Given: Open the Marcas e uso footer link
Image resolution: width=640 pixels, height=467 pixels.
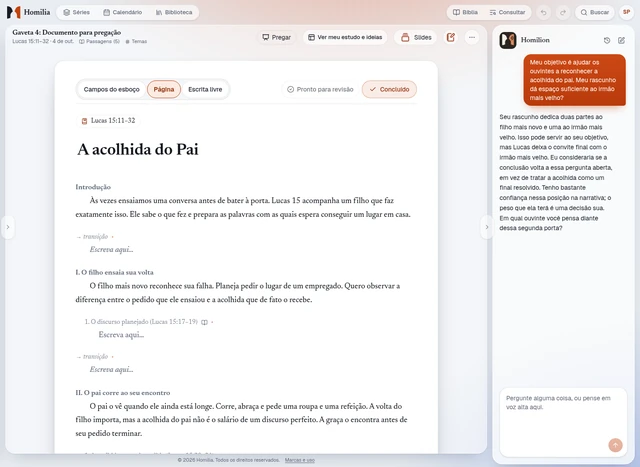Looking at the screenshot, I should [x=300, y=460].
